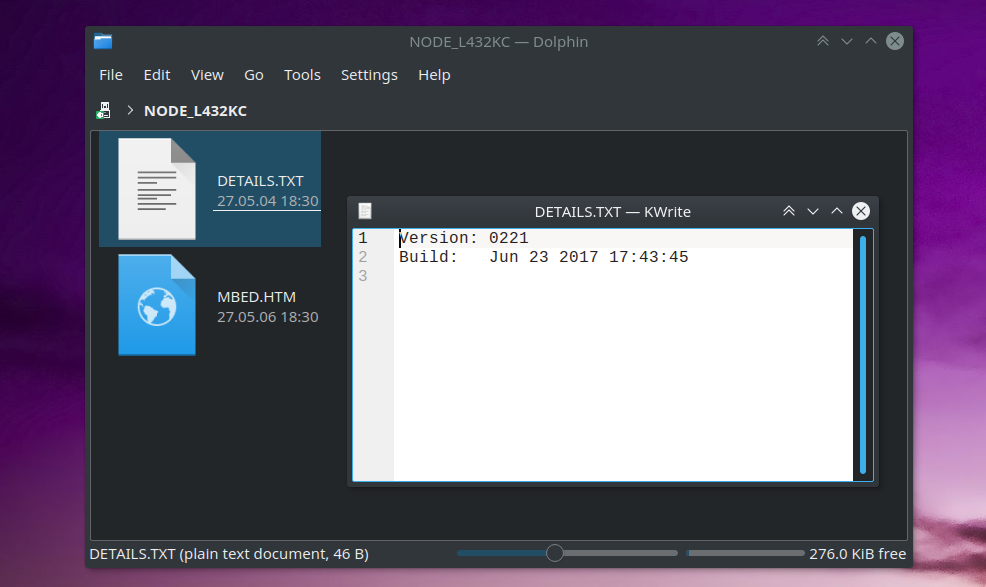
Task: Click line number 2 in the KWrite gutter
Action: [x=363, y=257]
